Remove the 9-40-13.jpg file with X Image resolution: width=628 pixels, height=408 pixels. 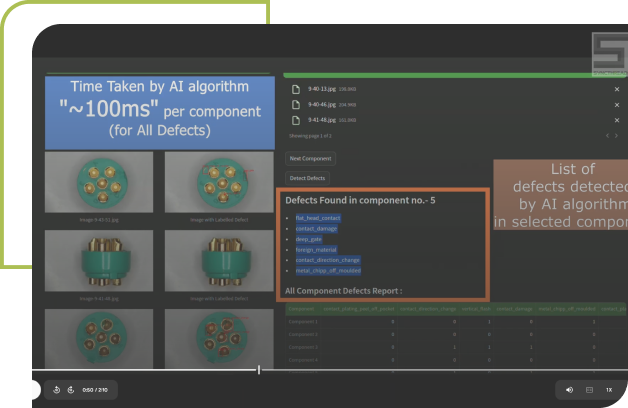coord(616,89)
